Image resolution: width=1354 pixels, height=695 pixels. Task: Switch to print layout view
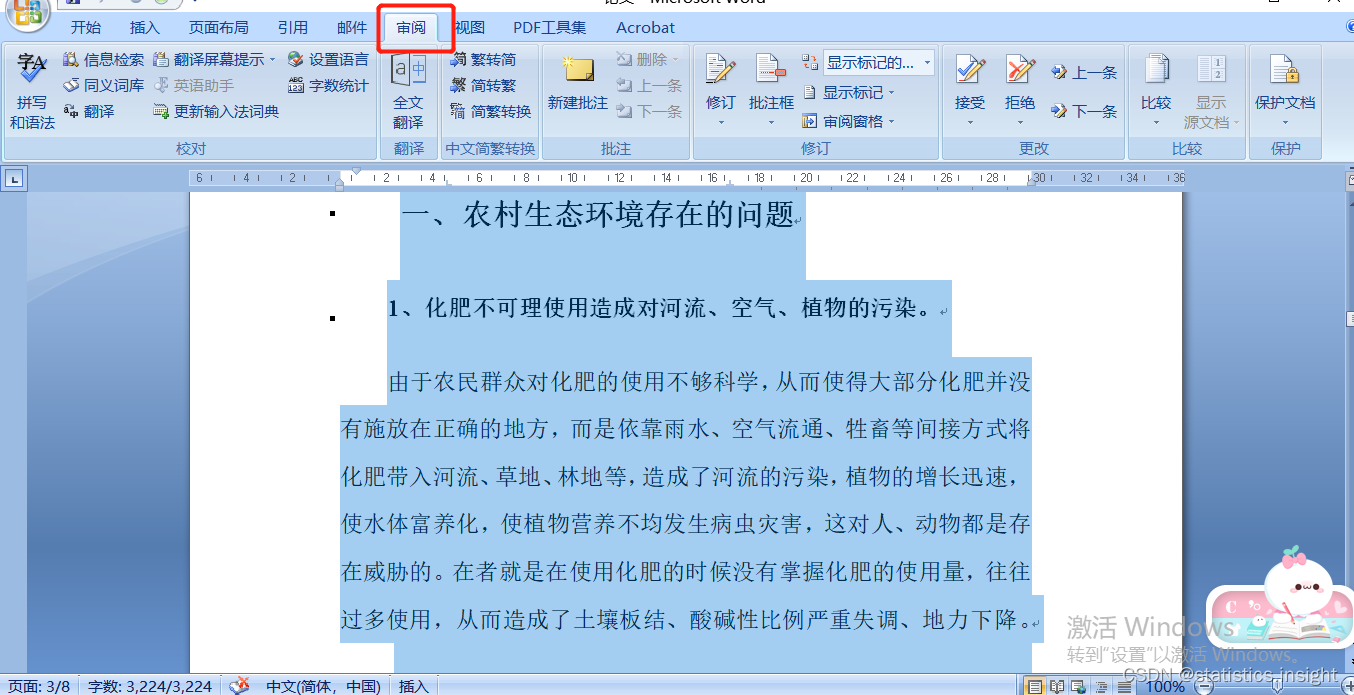1035,687
